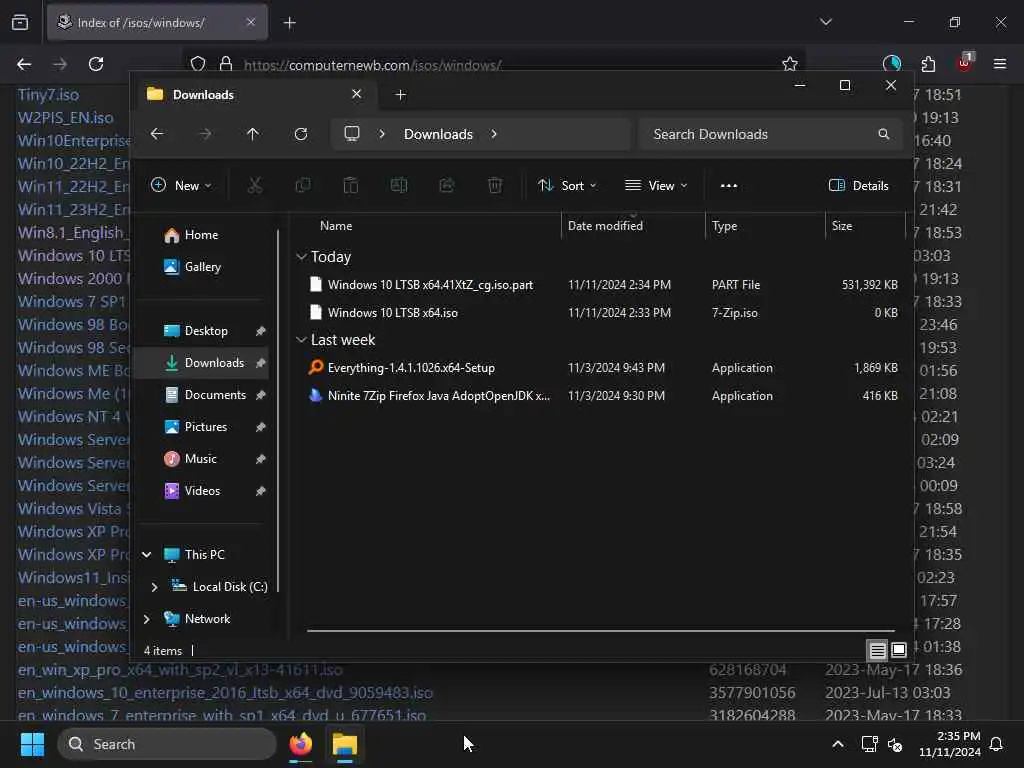Collapse the This PC tree node
This screenshot has height=768, width=1024.
tap(147, 554)
